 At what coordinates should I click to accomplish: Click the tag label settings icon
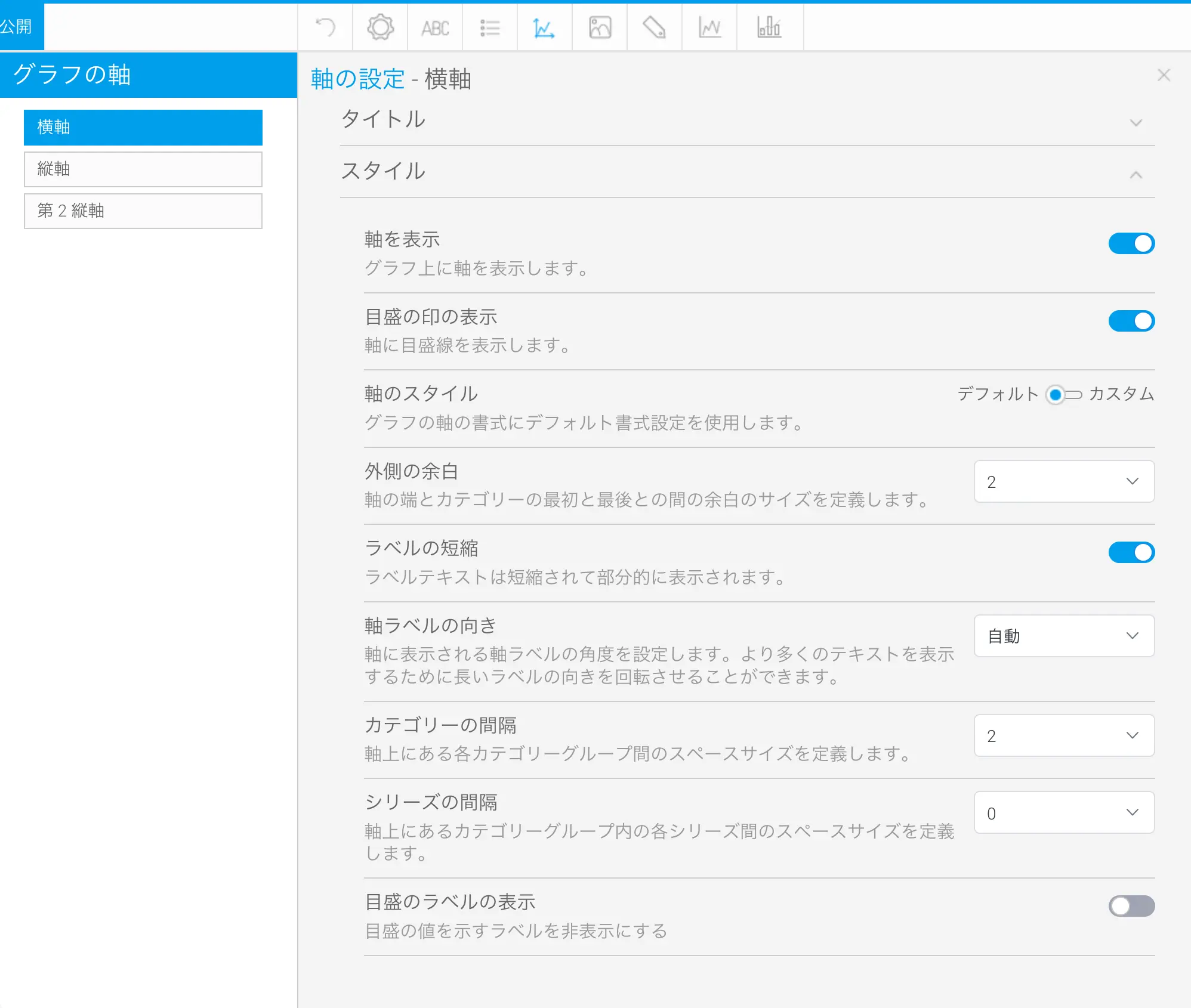coord(654,27)
